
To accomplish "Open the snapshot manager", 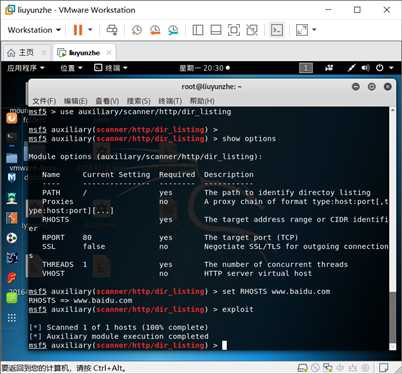I will [x=173, y=30].
